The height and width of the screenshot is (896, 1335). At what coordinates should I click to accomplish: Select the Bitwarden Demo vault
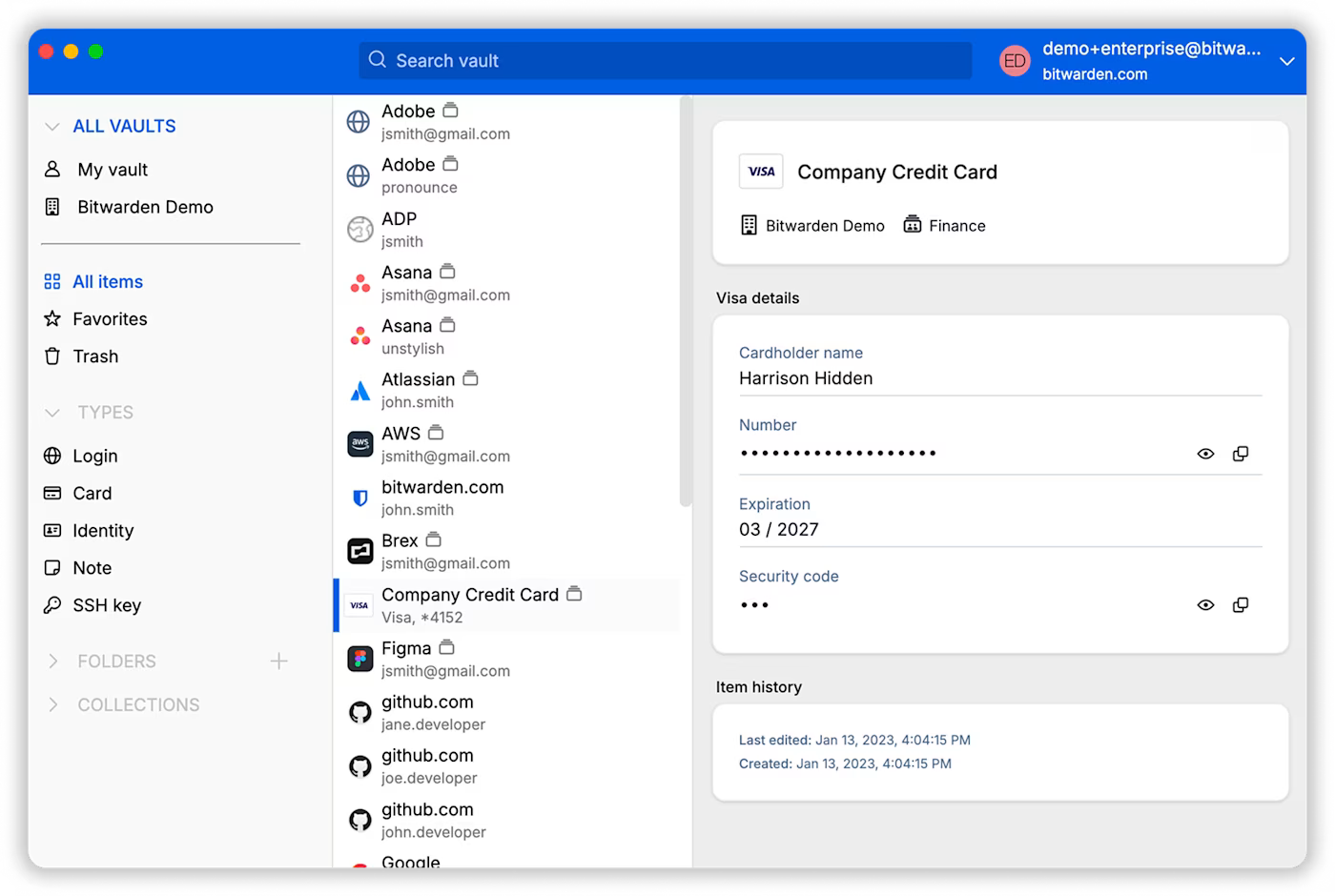[145, 207]
